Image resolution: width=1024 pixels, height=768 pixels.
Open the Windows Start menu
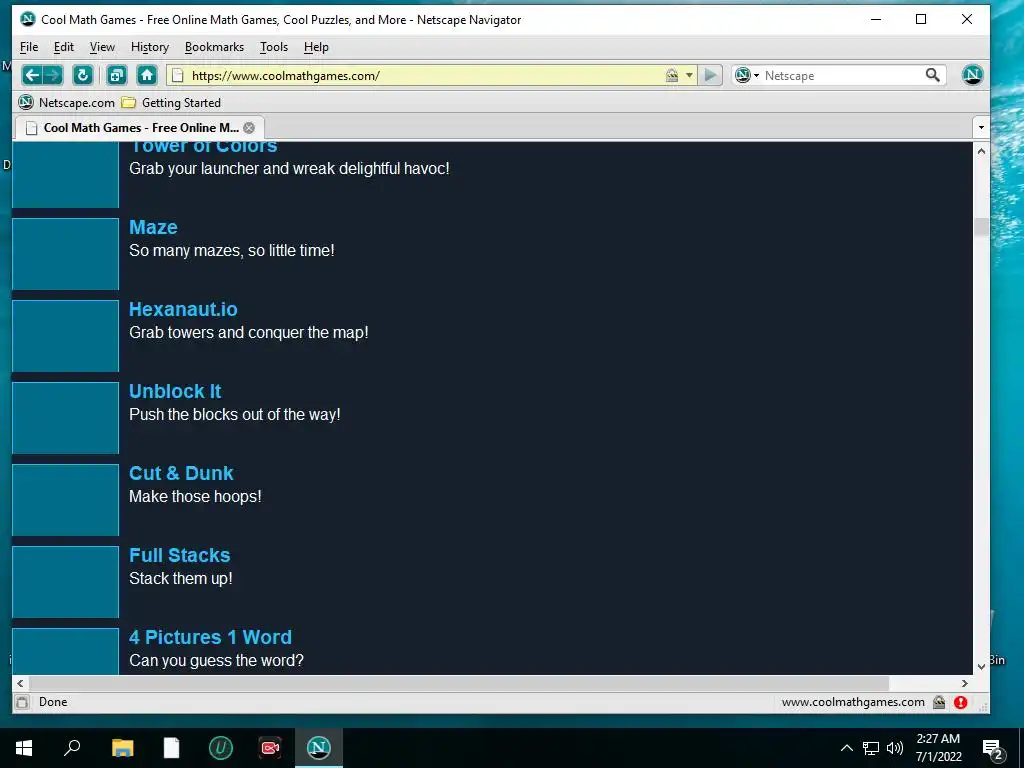click(x=24, y=748)
